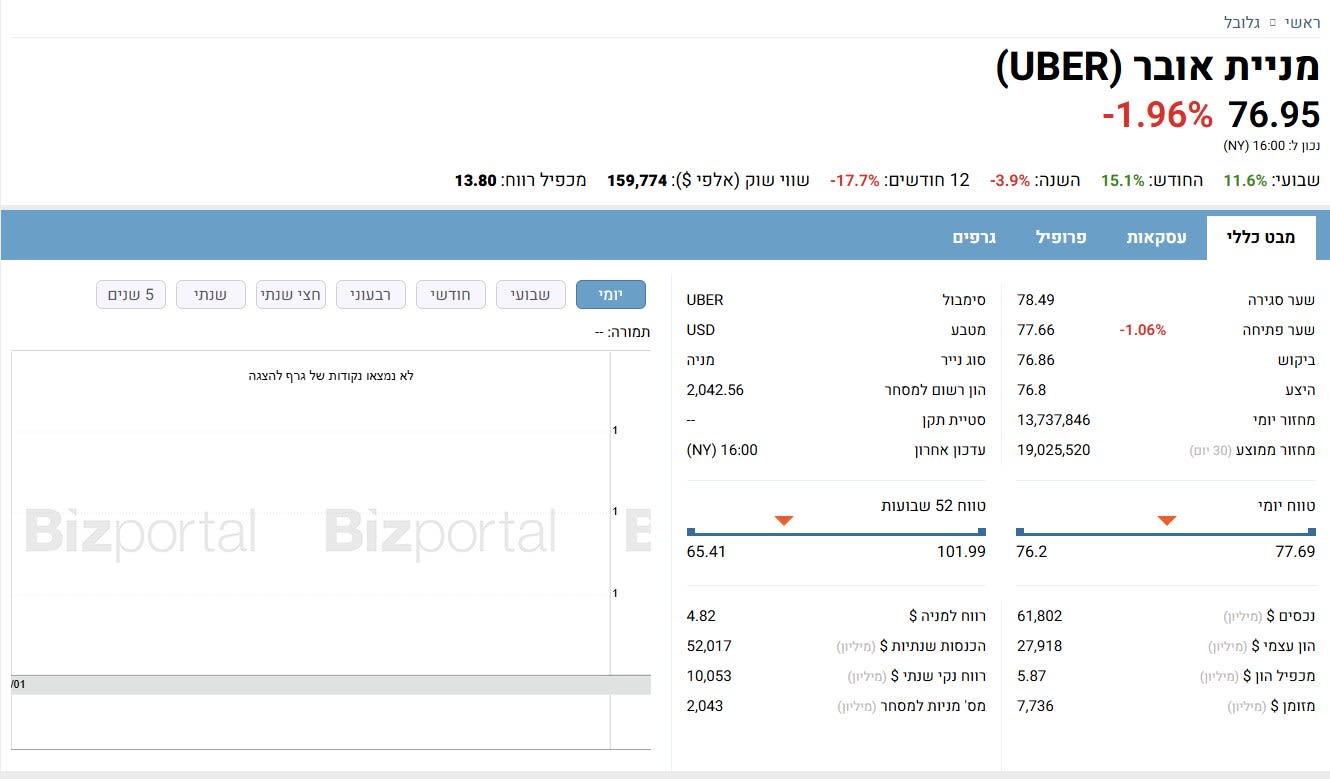Select the חצי שנתי chart range button
The image size is (1330, 779).
291,295
